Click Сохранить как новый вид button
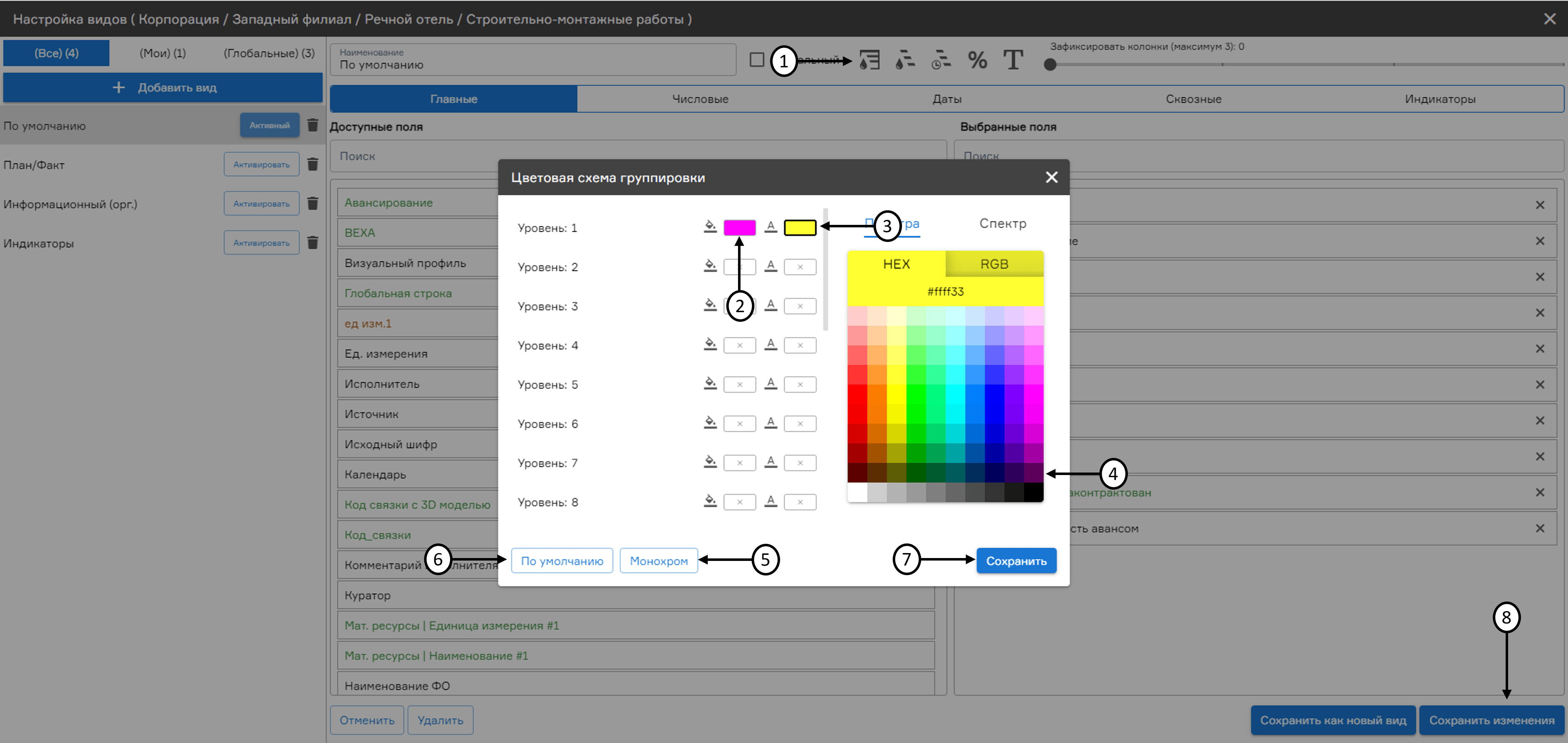This screenshot has height=743, width=1568. 1333,720
